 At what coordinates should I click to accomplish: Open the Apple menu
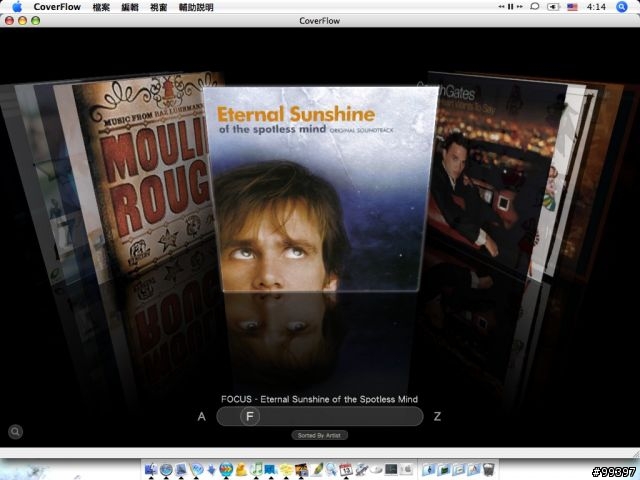tap(17, 7)
